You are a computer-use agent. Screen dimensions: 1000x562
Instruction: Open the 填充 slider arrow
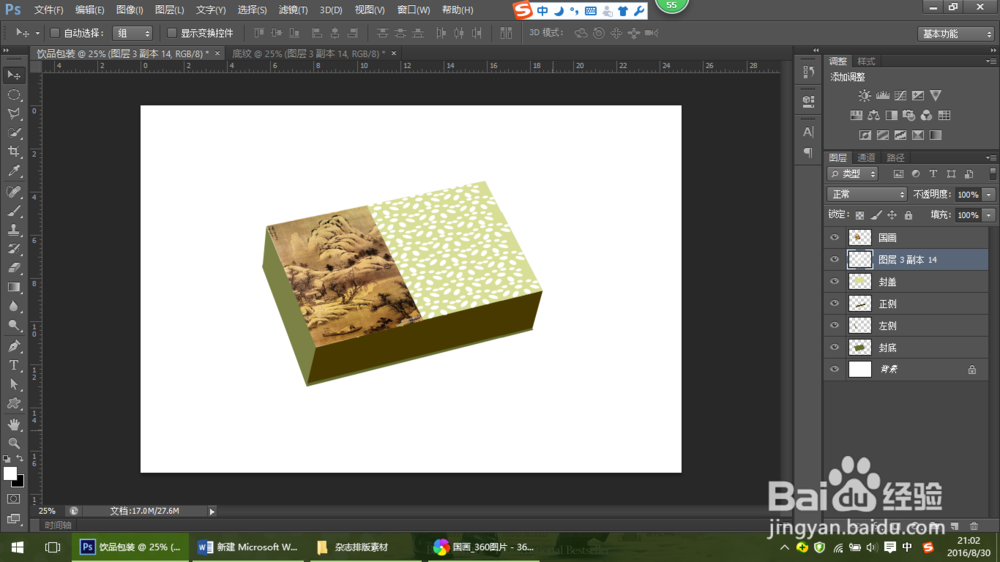(989, 215)
